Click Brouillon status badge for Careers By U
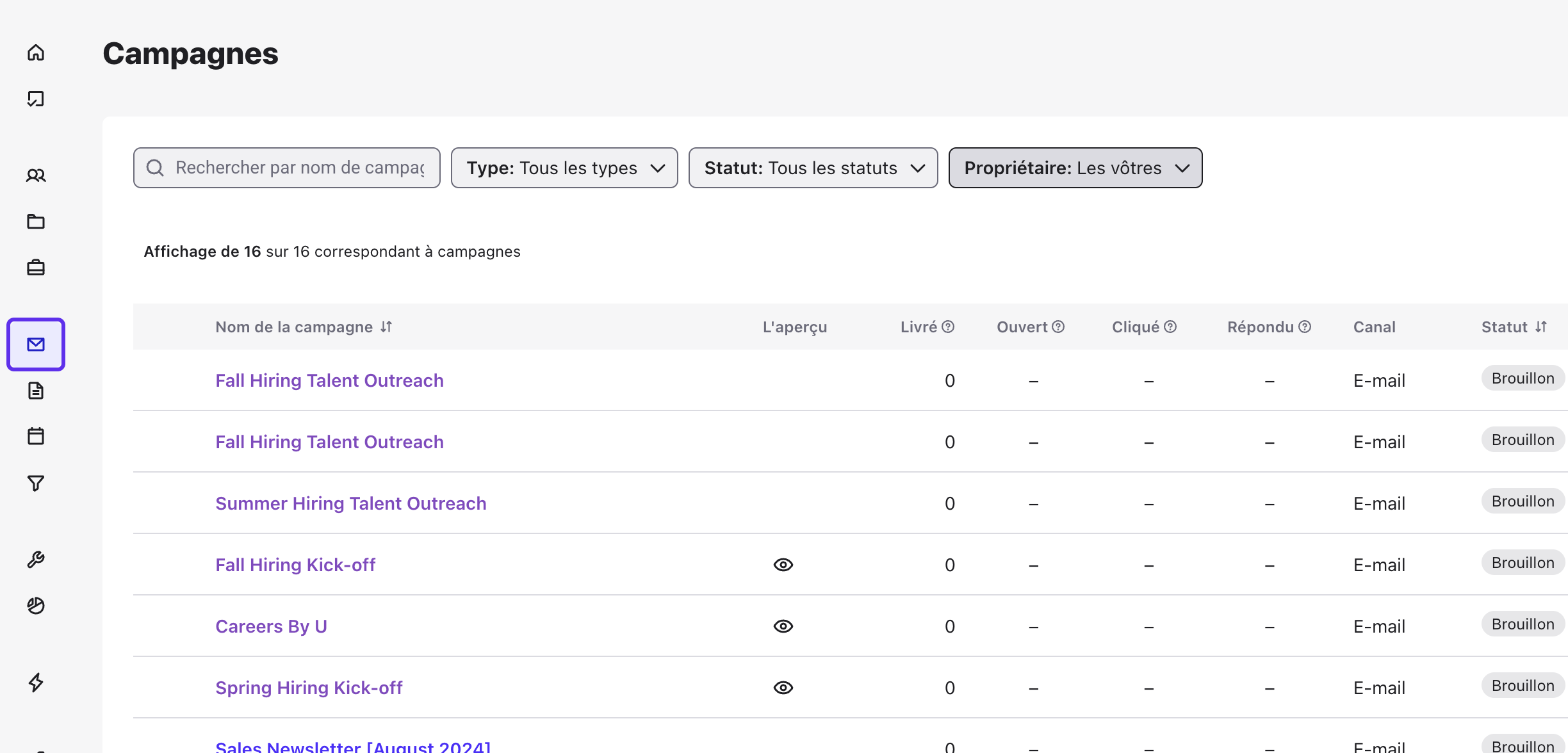Screen dimensions: 1568x753 click(1523, 624)
